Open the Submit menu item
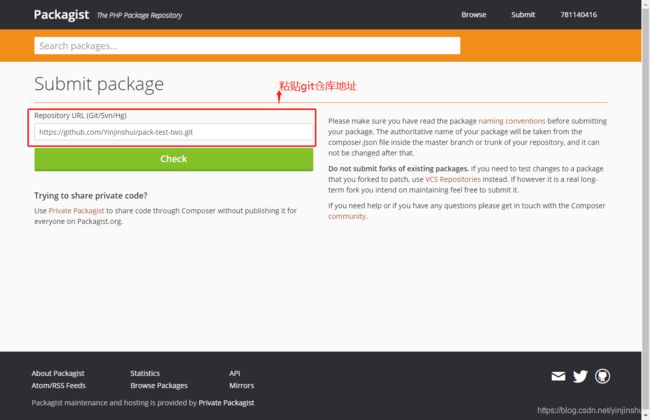 pyautogui.click(x=523, y=15)
